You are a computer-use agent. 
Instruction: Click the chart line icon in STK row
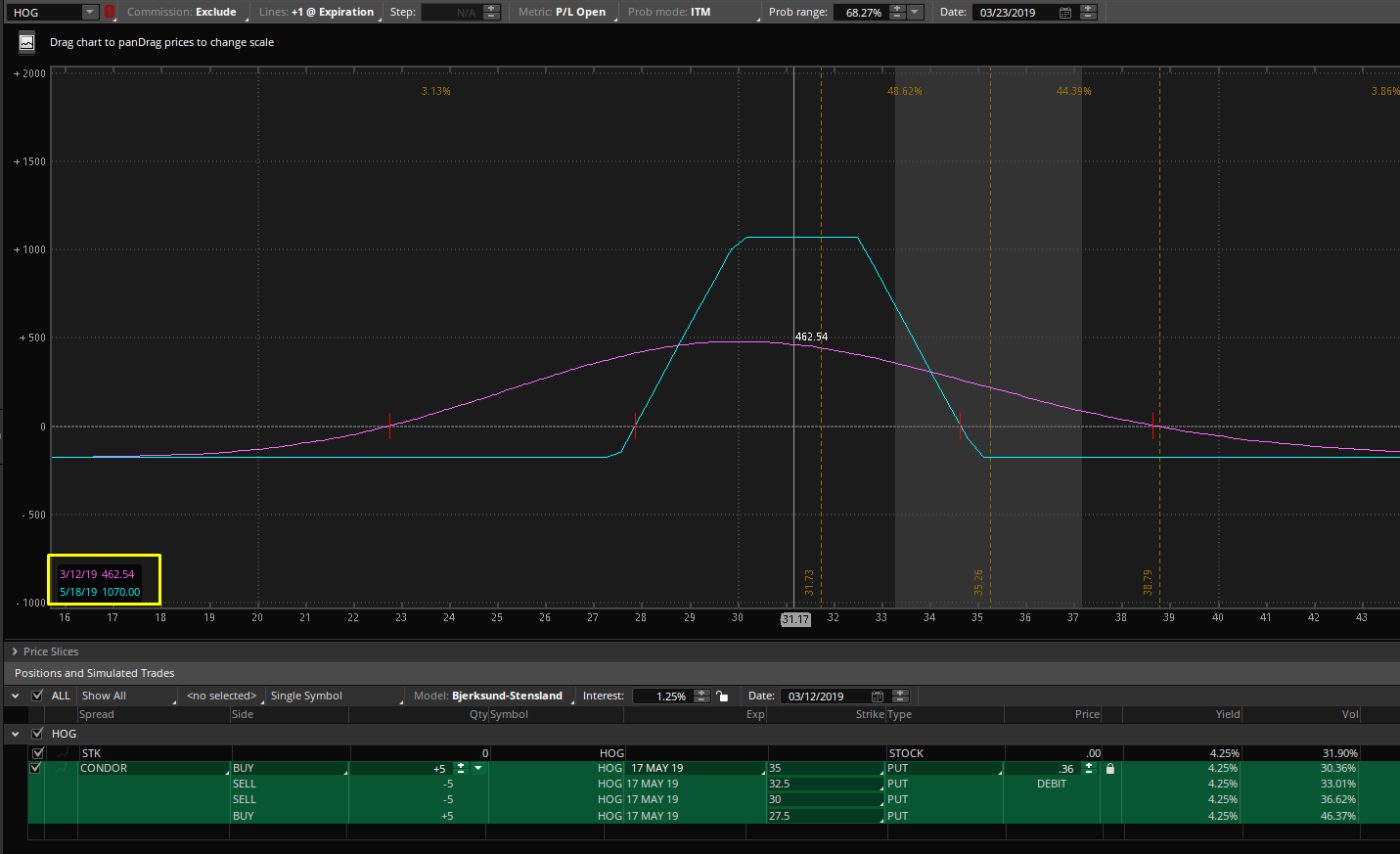[64, 753]
